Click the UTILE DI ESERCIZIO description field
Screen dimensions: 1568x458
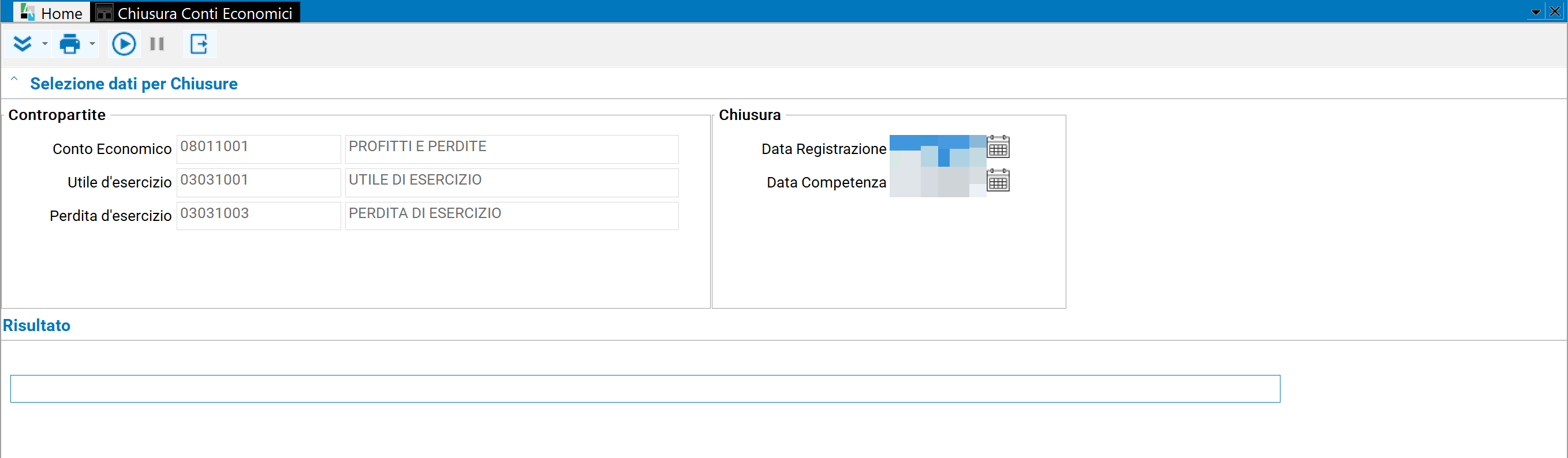coord(512,182)
